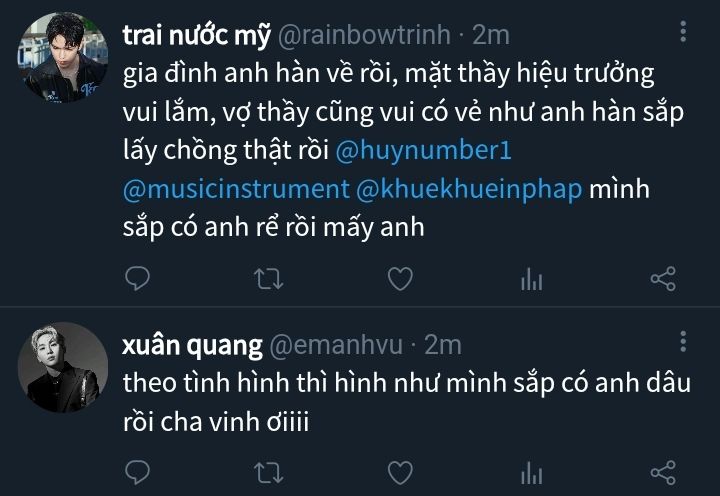Screen dimensions: 720x496
Task: Like the tweet by @rainbowtrinh
Action: tap(400, 279)
